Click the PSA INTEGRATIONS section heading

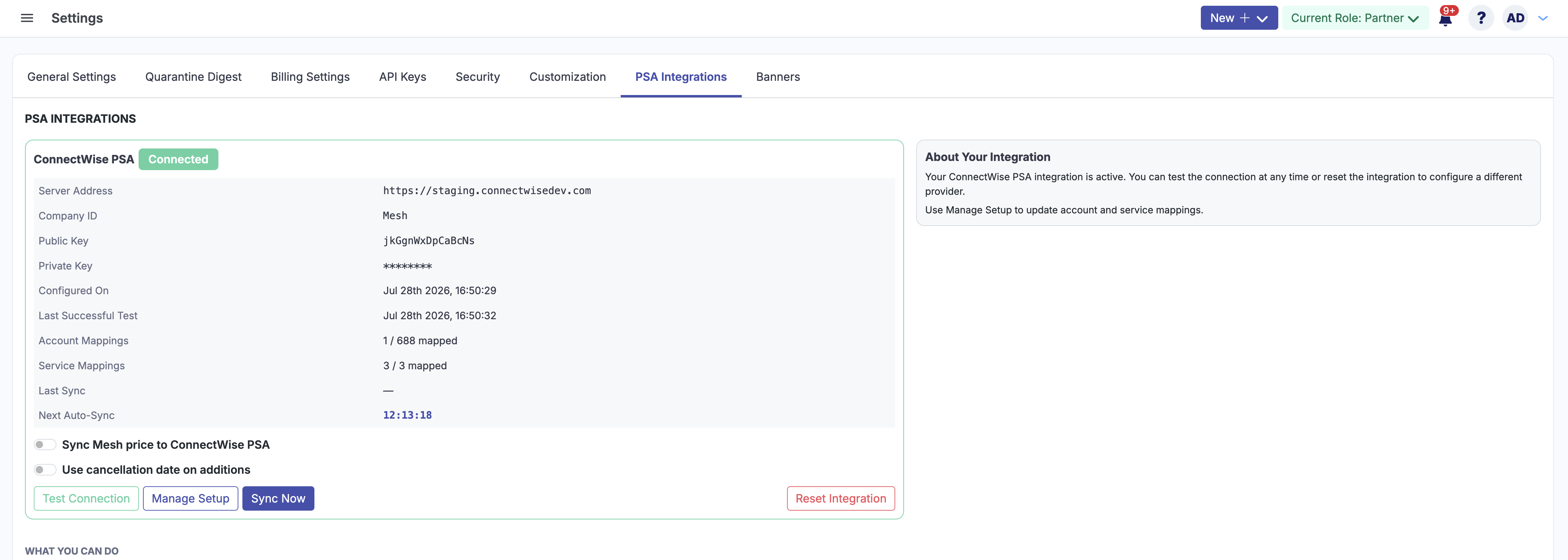coord(80,119)
